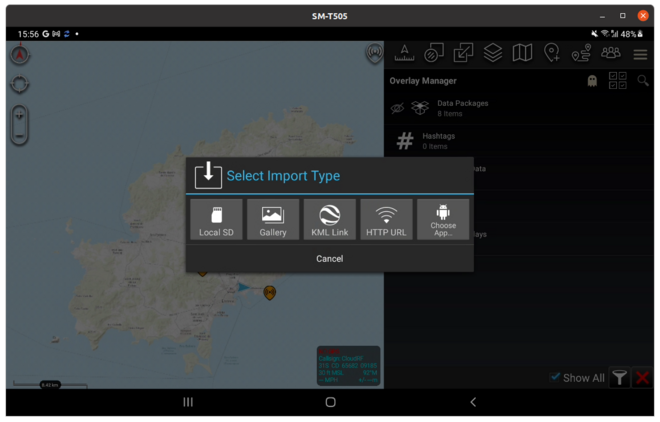The image size is (660, 422).
Task: Open the Hashtags row
Action: 519,141
